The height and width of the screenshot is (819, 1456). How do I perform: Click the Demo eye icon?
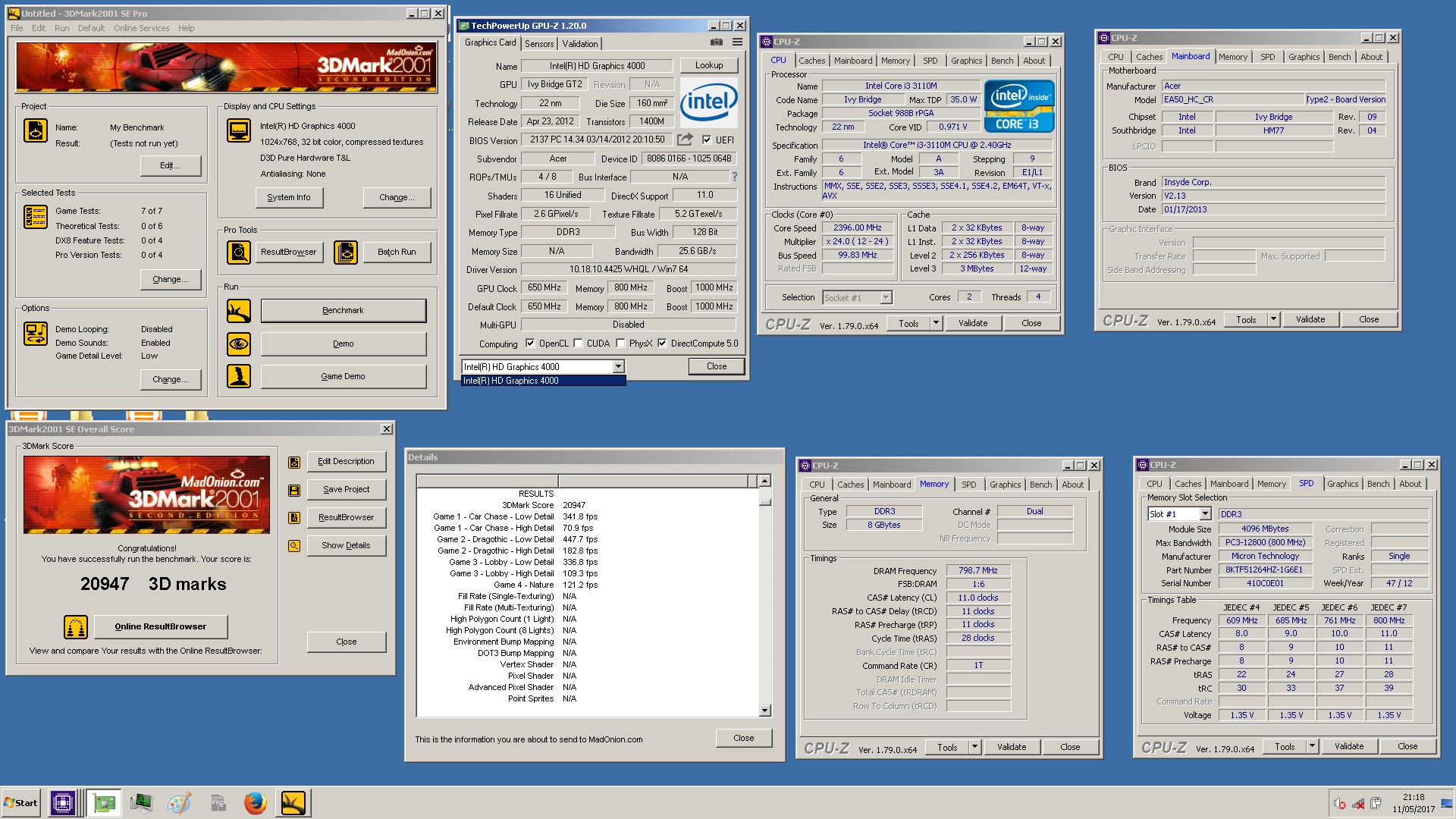pos(239,344)
